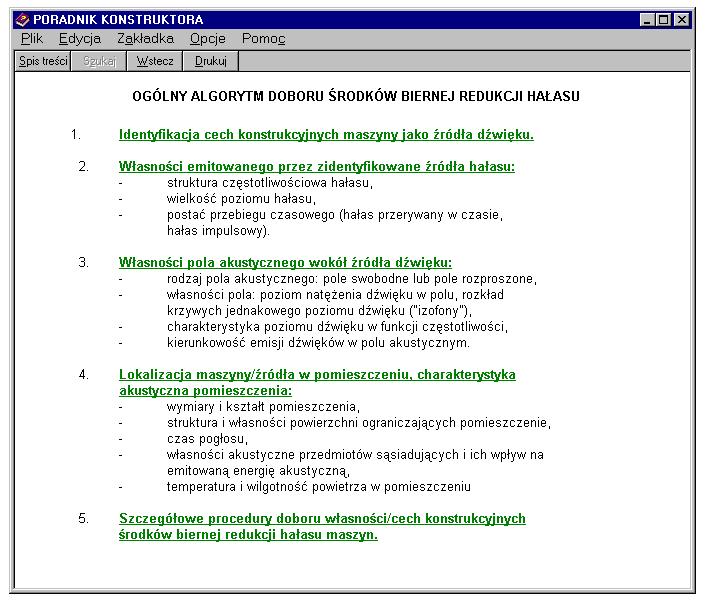
Task: Click text 'struktura i własności powierzchni ograniczających'
Action: (312, 422)
